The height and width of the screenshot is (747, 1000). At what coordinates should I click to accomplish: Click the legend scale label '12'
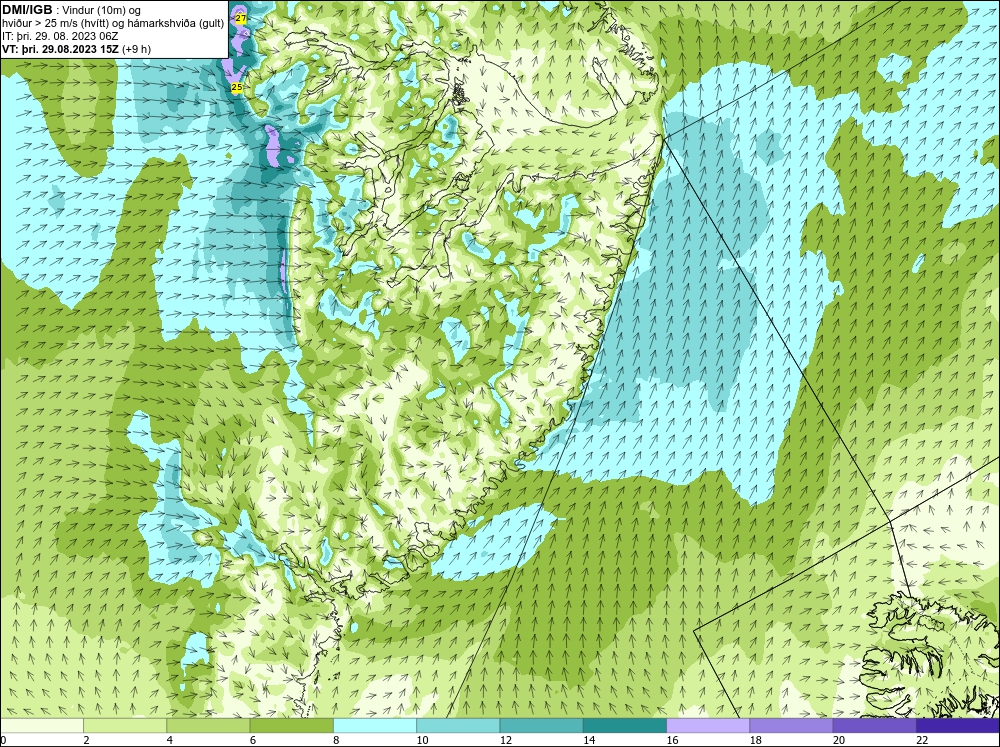(506, 740)
